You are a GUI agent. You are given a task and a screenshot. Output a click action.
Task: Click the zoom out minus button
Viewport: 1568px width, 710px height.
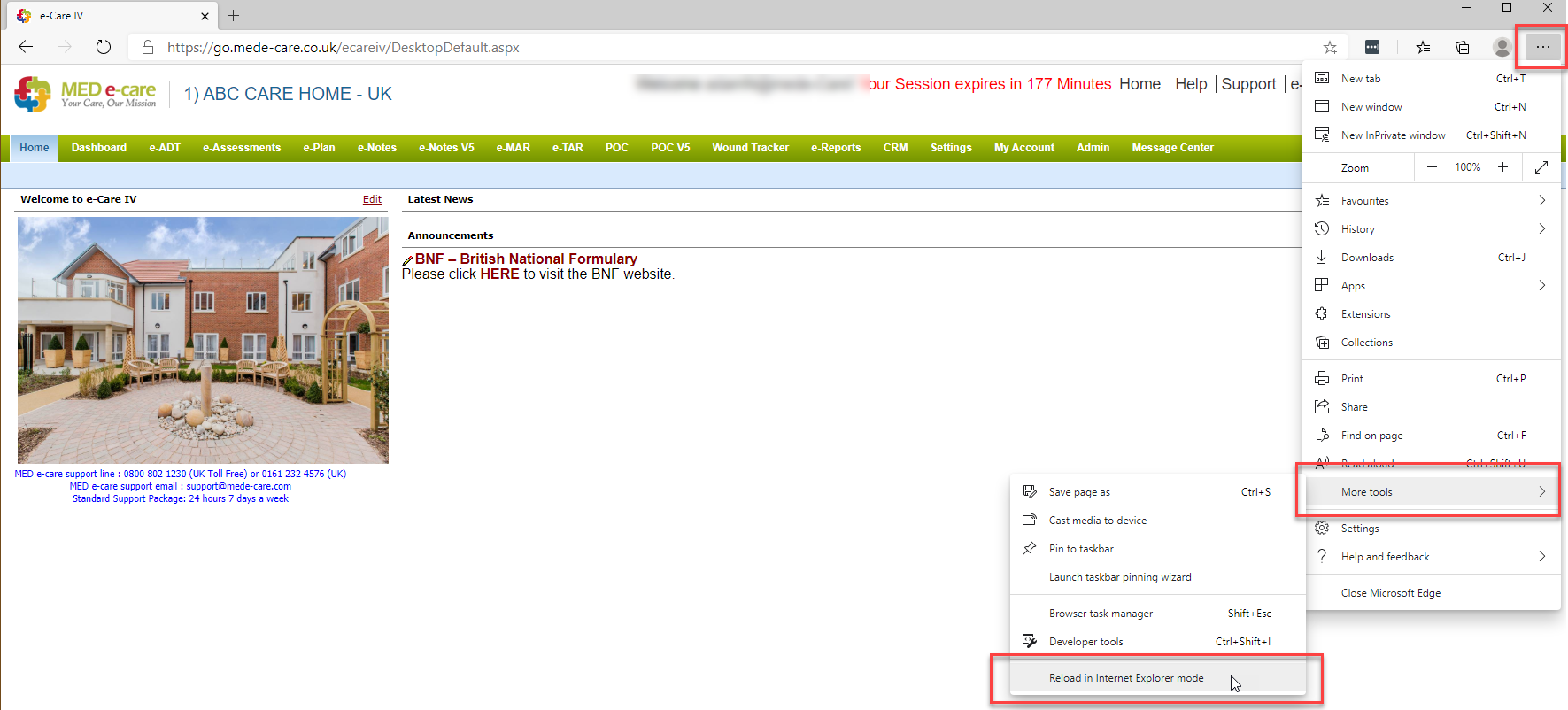(x=1432, y=167)
